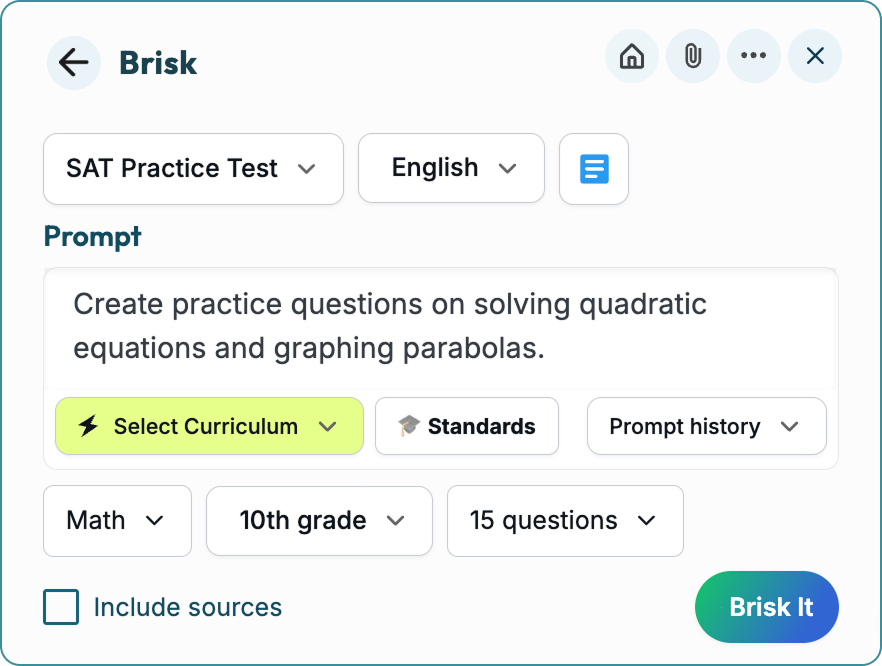This screenshot has width=882, height=666.
Task: Click the paperclip attachment icon
Action: click(692, 57)
